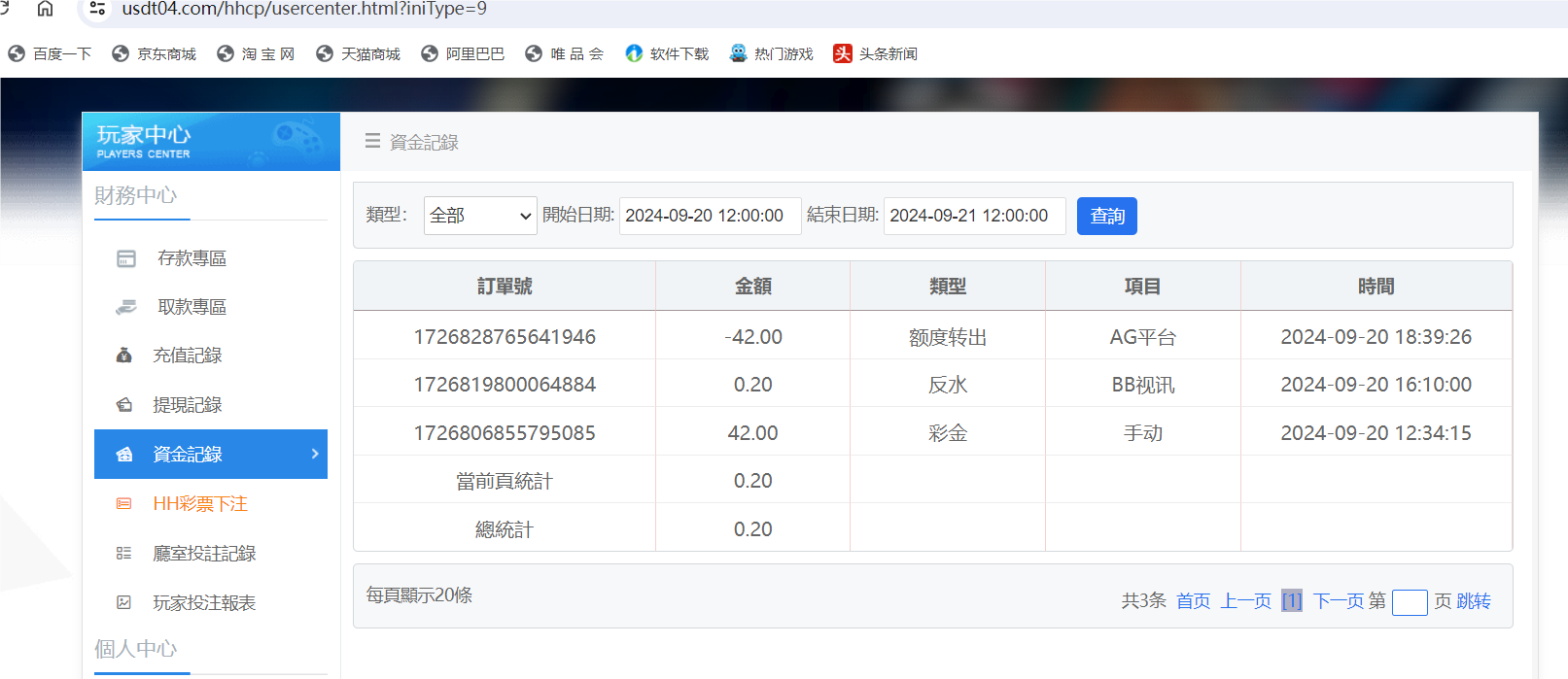
Task: Click the withdrawal area hand icon
Action: click(126, 307)
